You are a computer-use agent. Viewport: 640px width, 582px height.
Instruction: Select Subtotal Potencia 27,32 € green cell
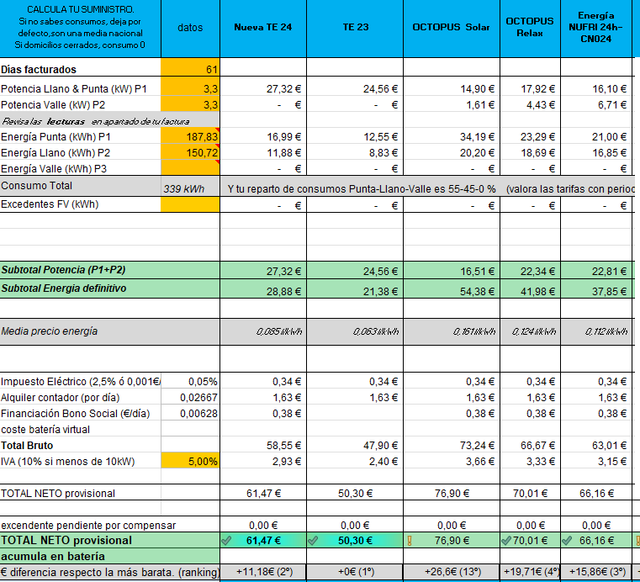(263, 271)
